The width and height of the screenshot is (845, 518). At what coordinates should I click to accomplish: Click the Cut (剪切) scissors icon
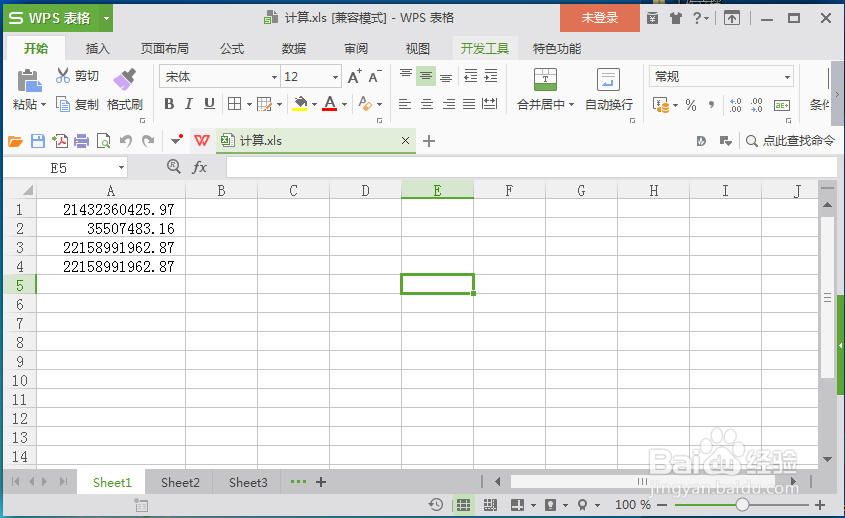(x=63, y=75)
